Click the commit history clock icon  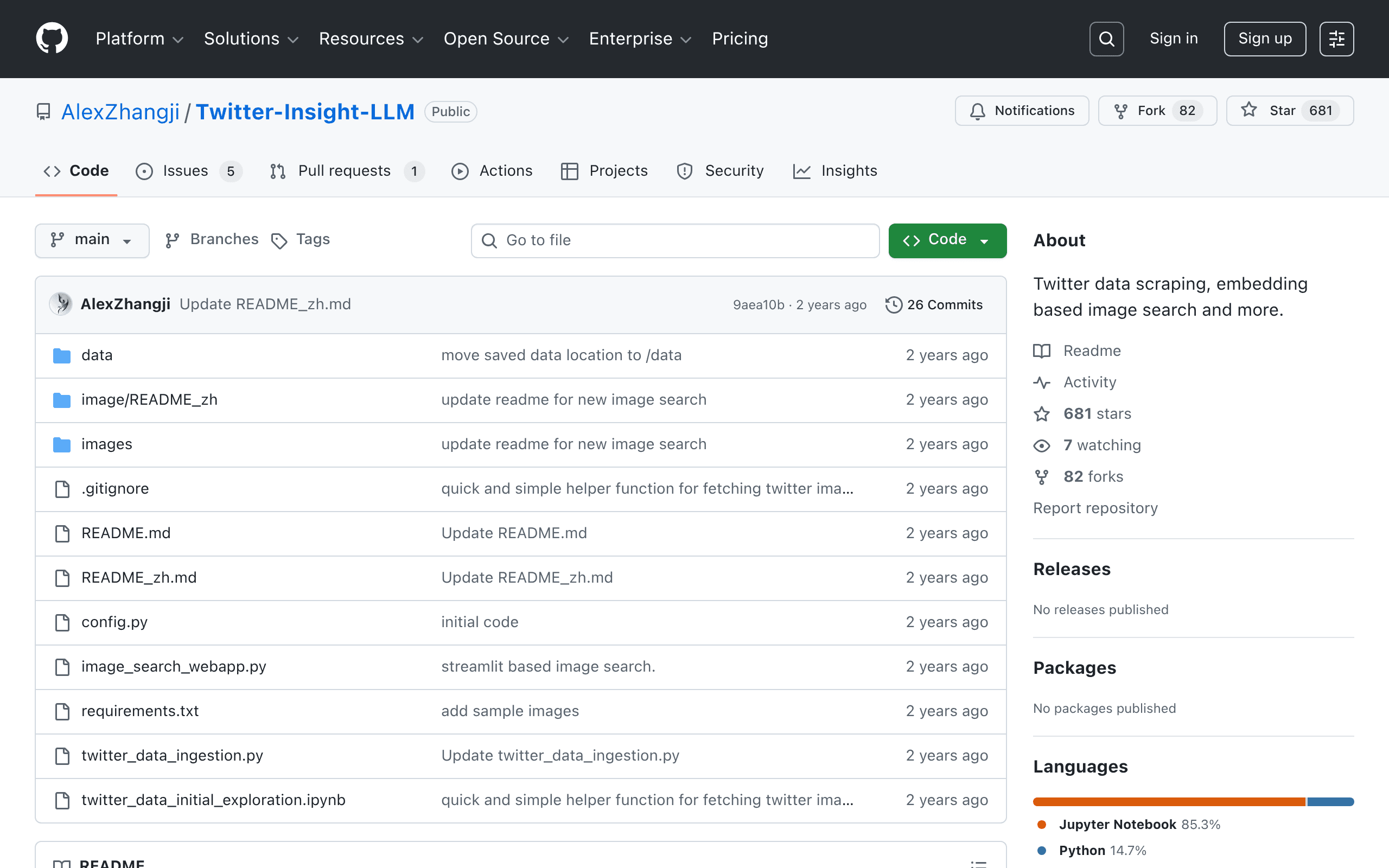click(893, 304)
